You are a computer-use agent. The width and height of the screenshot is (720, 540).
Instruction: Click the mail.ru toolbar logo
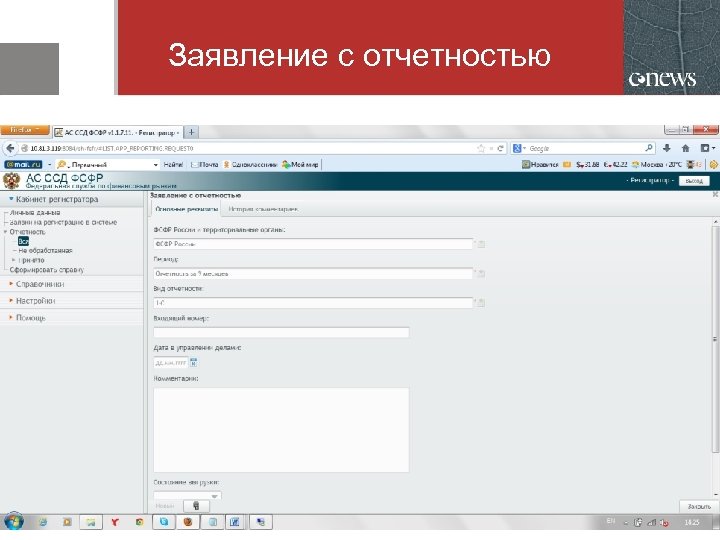pos(23,164)
